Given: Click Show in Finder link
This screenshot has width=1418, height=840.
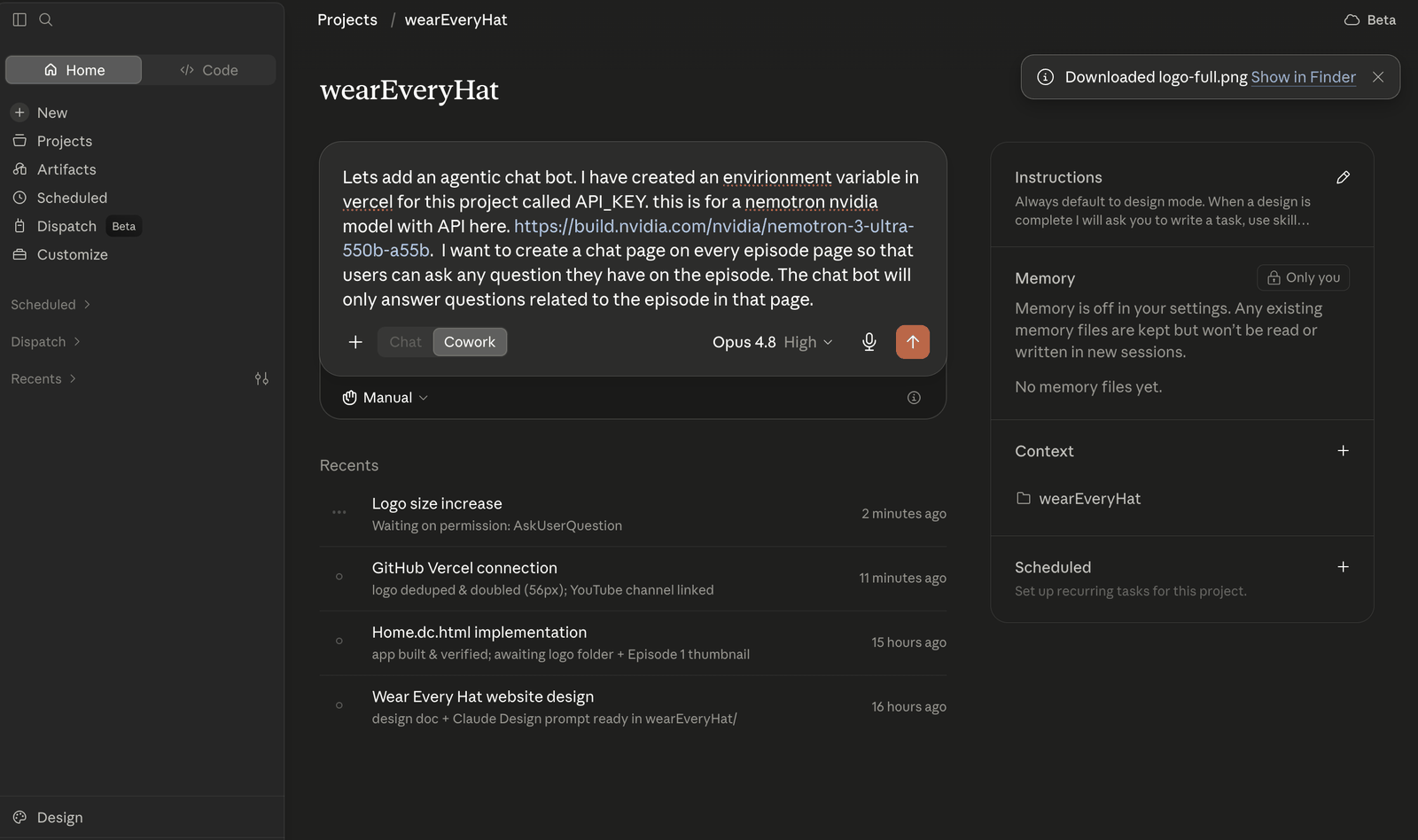Looking at the screenshot, I should click(x=1303, y=77).
